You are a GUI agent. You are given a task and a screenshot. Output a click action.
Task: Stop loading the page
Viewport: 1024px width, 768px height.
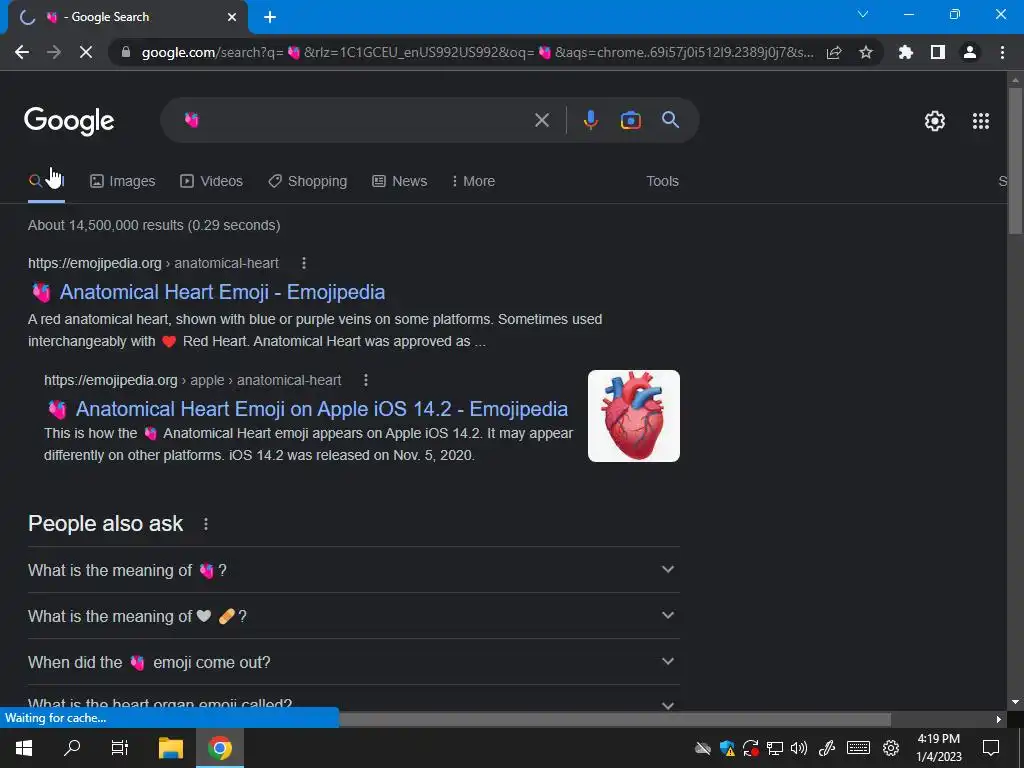86,52
